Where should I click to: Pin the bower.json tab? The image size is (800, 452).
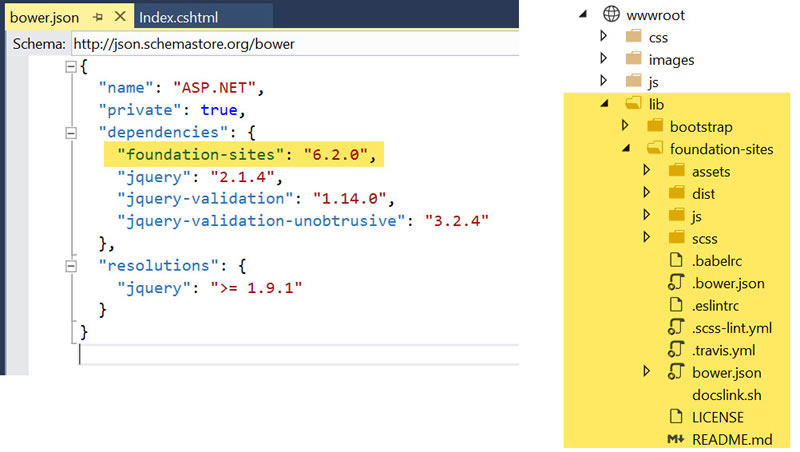point(98,17)
